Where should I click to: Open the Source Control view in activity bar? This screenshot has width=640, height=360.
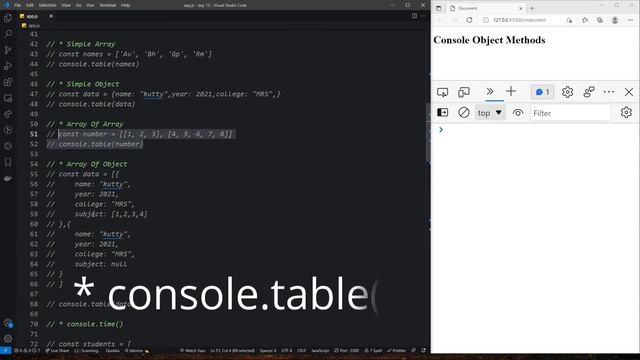8,50
